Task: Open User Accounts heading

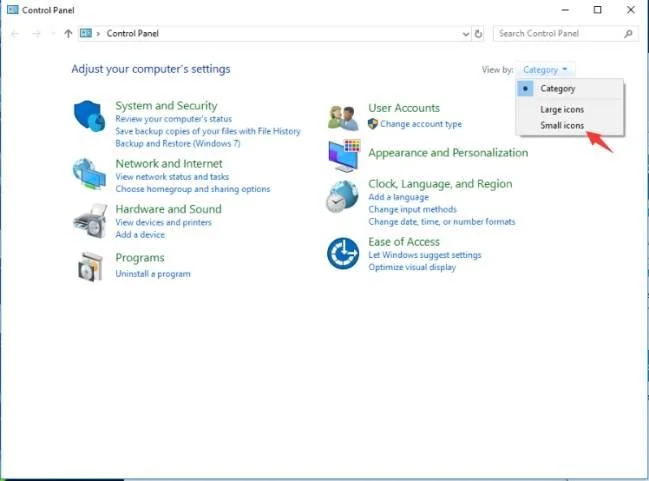Action: tap(404, 108)
